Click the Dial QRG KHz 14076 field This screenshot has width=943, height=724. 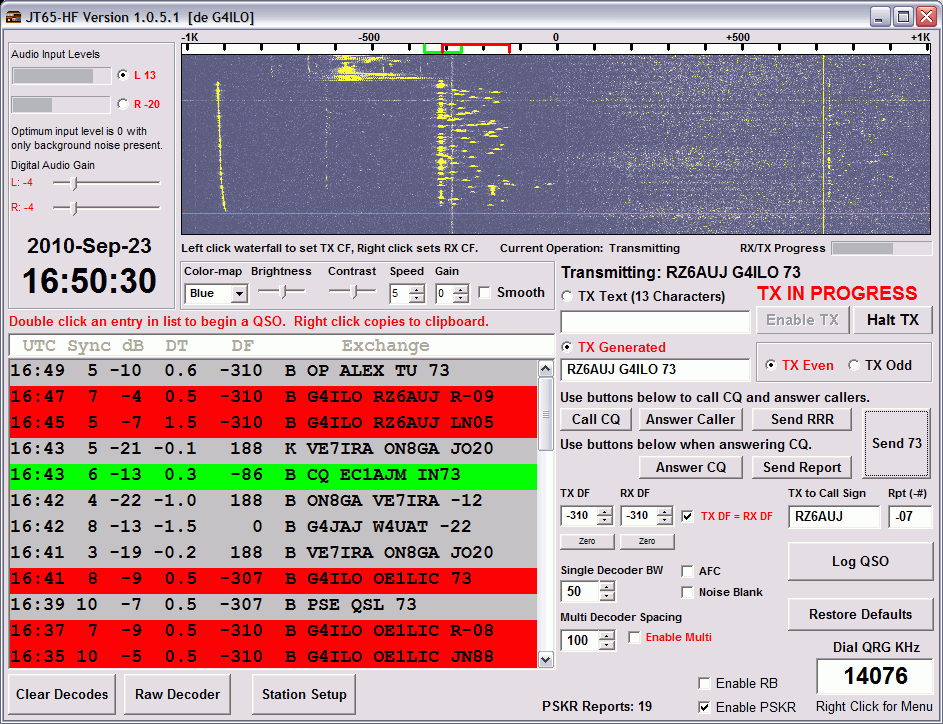click(x=875, y=676)
